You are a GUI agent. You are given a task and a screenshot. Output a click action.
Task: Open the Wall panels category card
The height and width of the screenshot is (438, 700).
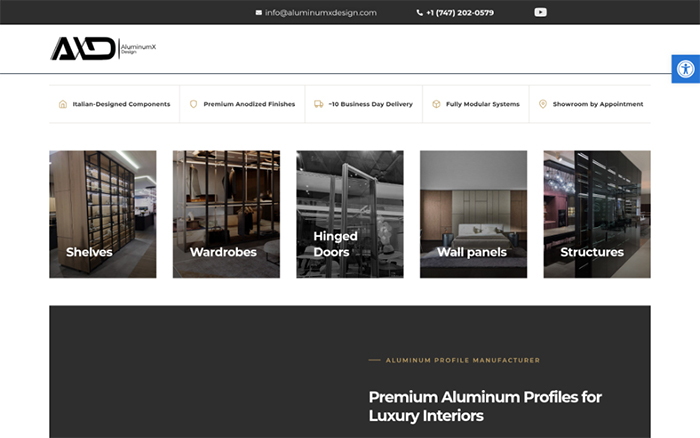tap(473, 214)
